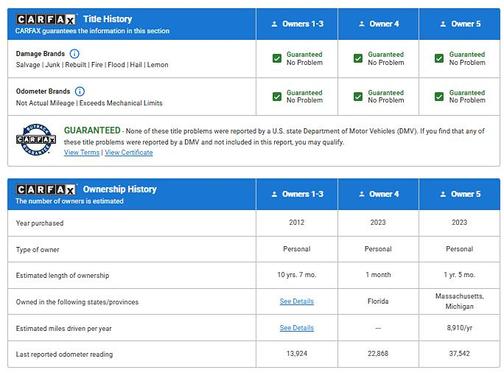Click the Massachusetts, Michigan cell
This screenshot has height=373, width=504.
[459, 301]
